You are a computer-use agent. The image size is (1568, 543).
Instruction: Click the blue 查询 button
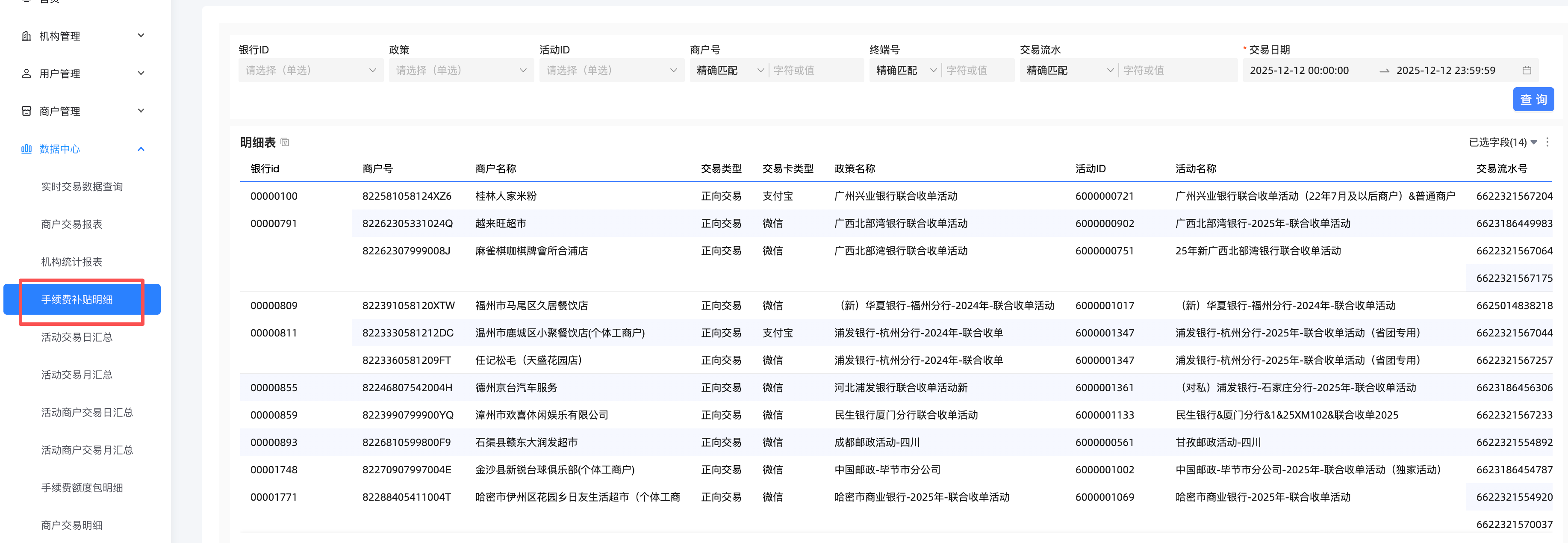pos(1533,100)
